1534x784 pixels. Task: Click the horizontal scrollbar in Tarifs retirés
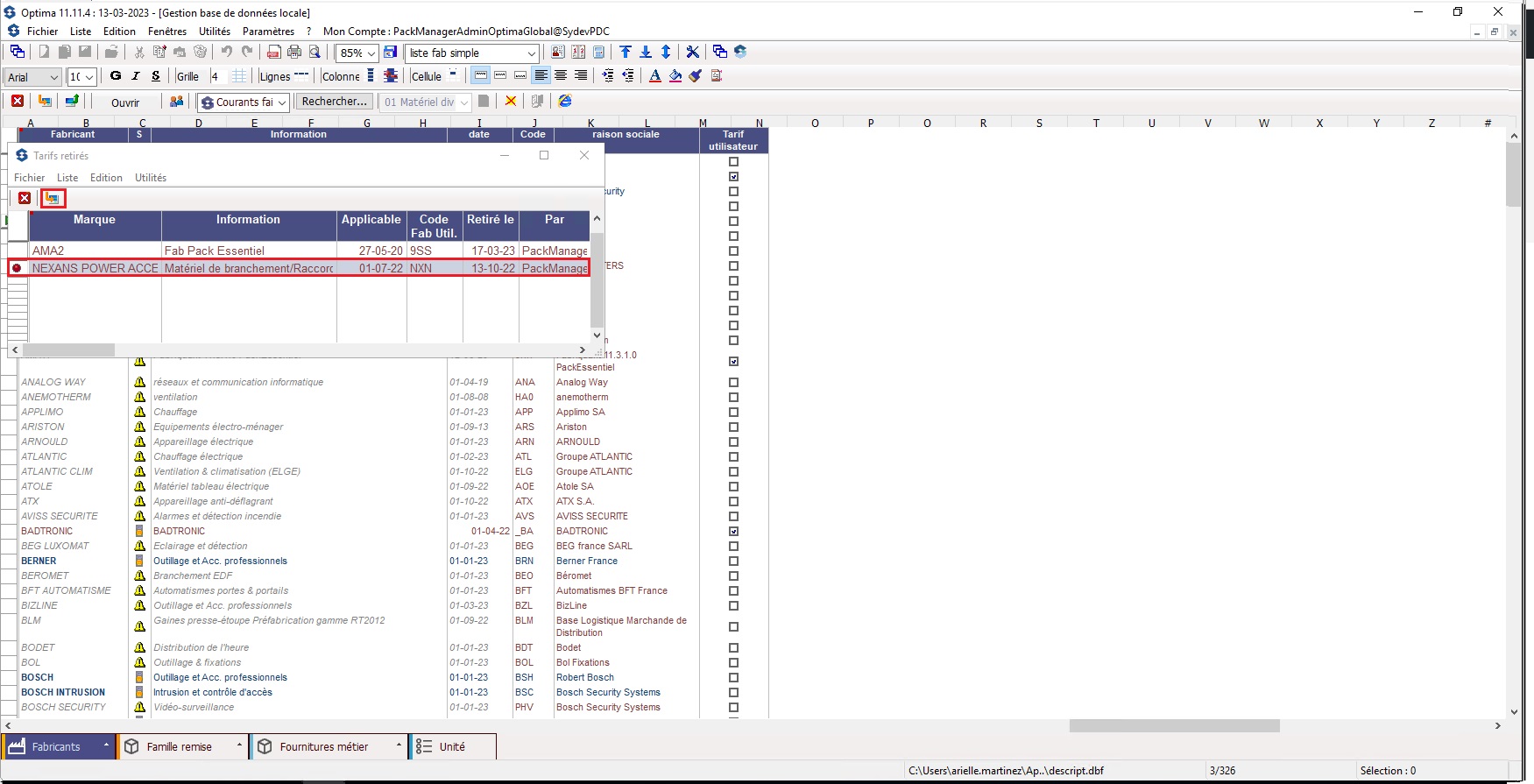pyautogui.click(x=298, y=350)
